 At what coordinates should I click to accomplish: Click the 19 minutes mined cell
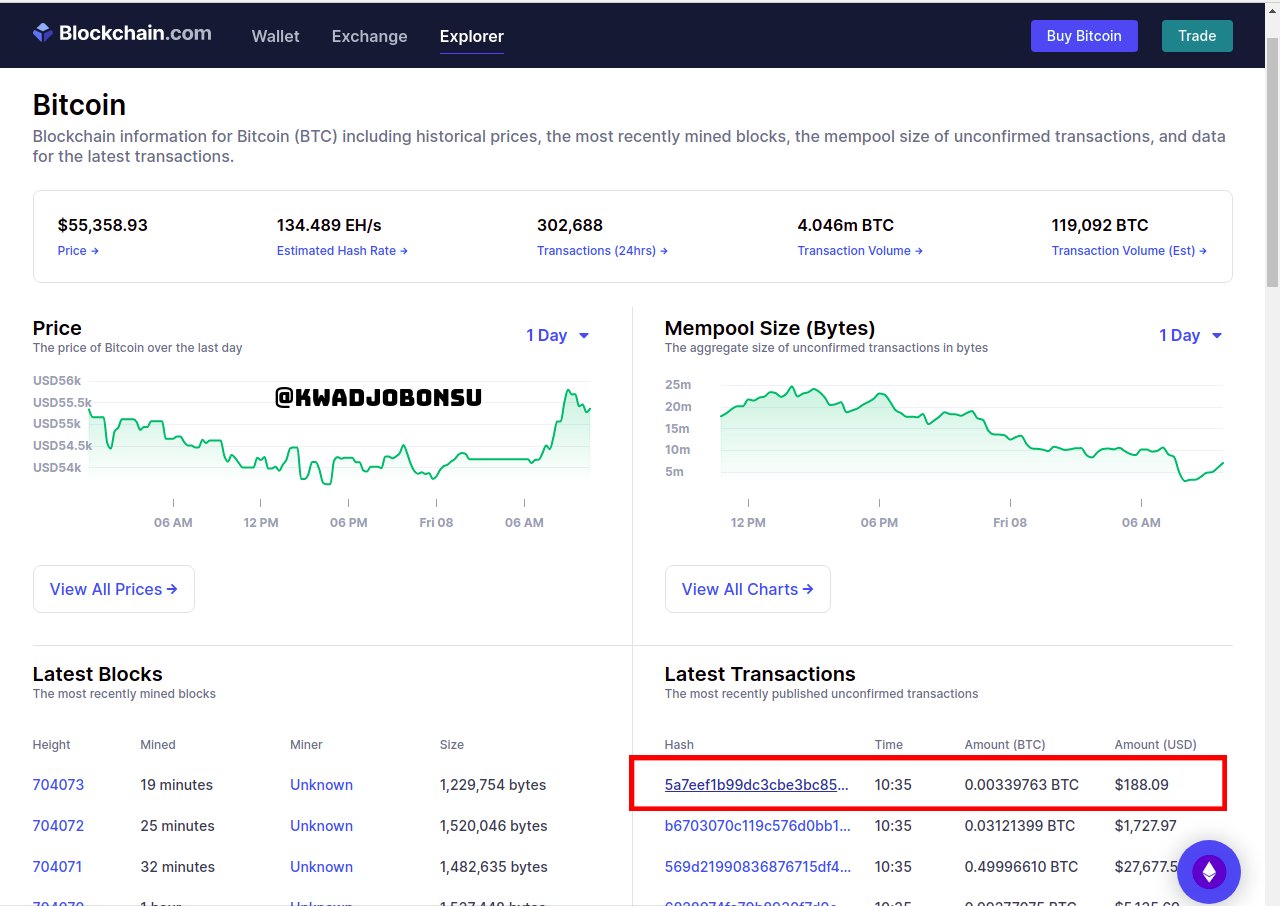176,785
